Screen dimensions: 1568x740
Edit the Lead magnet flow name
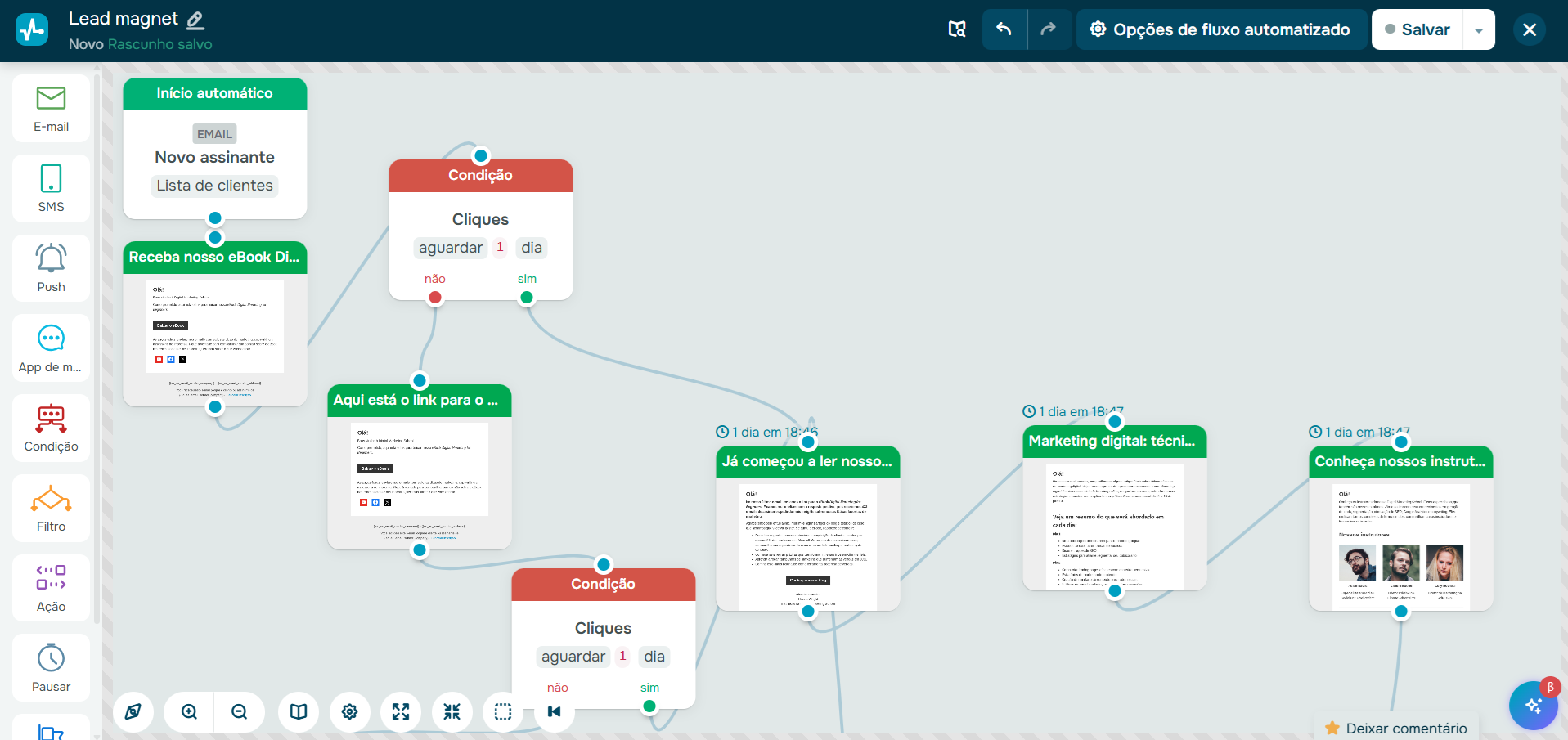click(195, 20)
